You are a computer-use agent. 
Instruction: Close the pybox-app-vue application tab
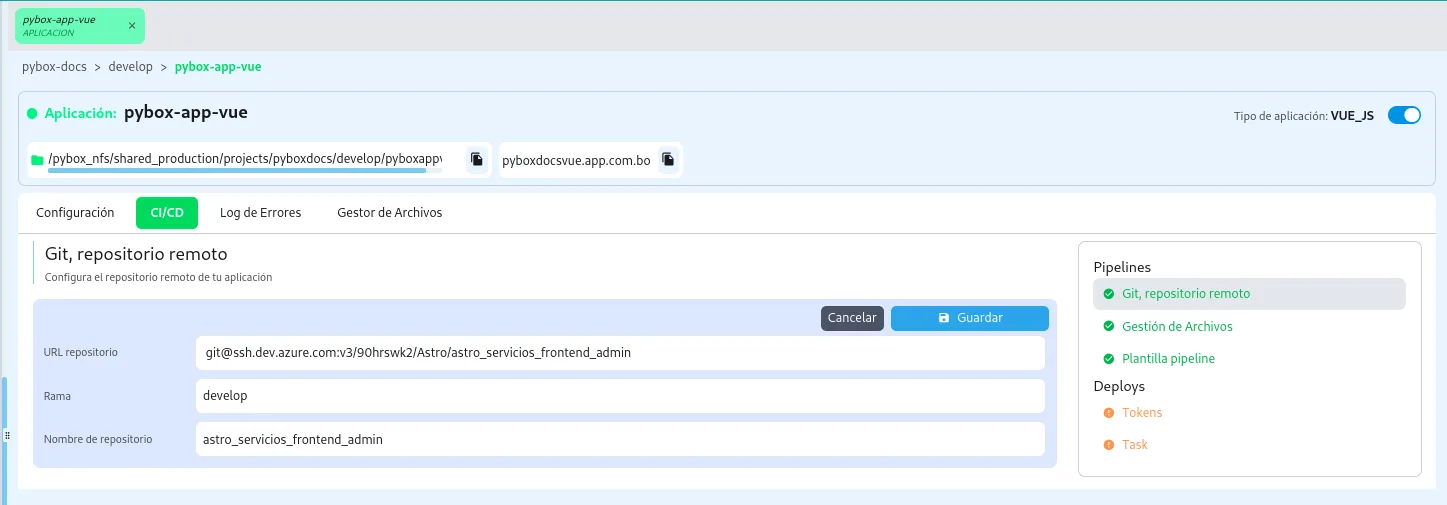132,26
